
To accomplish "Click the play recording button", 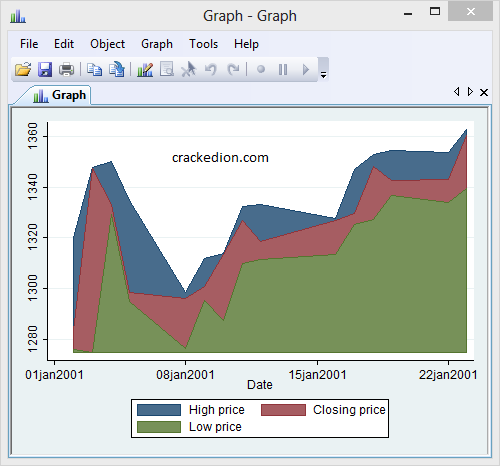I will pyautogui.click(x=306, y=69).
